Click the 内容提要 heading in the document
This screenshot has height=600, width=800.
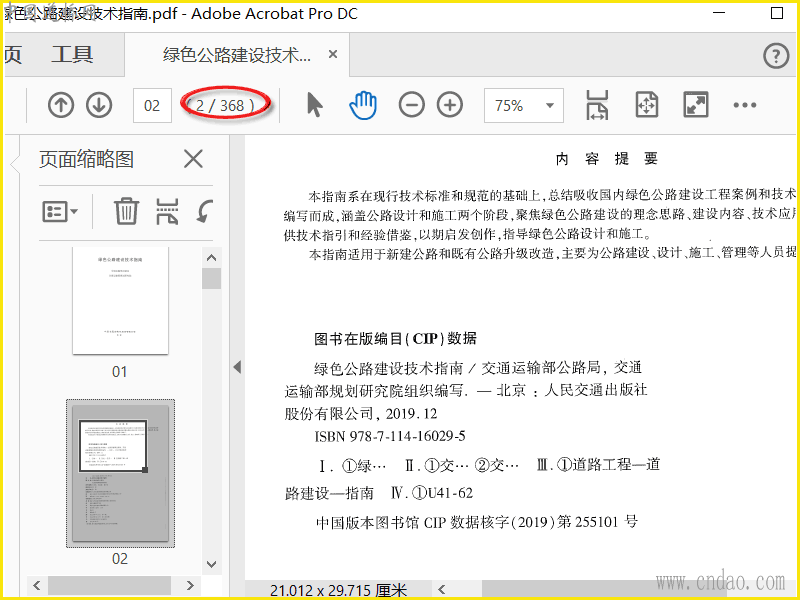(607, 159)
